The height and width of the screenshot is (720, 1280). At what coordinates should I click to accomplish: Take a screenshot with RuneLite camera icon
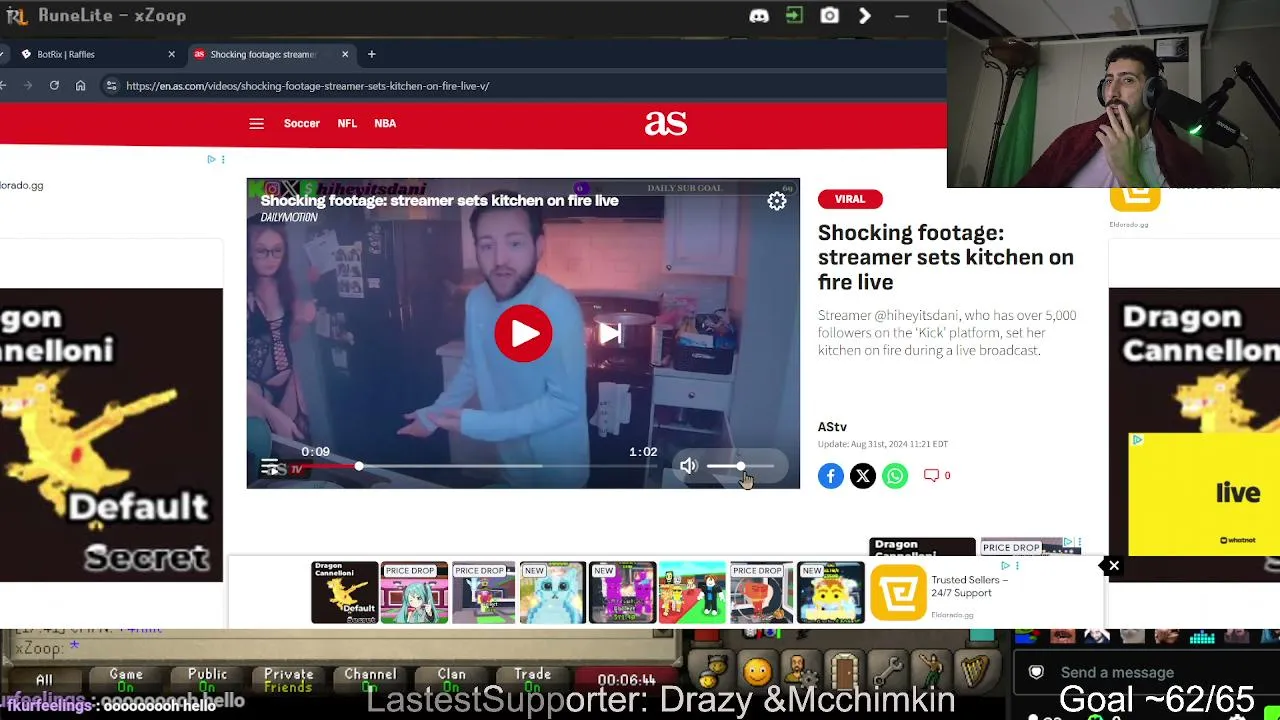pyautogui.click(x=829, y=16)
